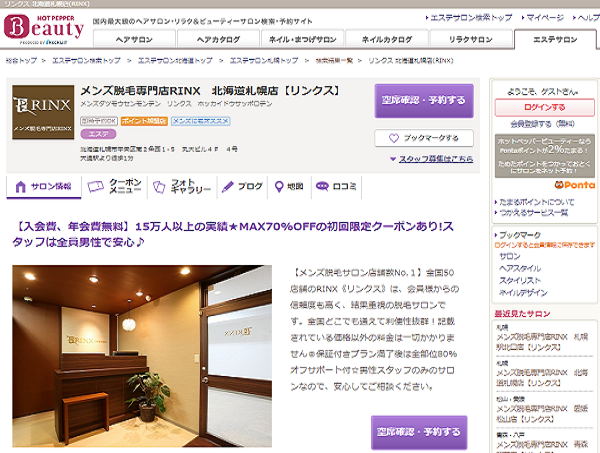Click the house icon on サロン情報 tab

click(20, 187)
